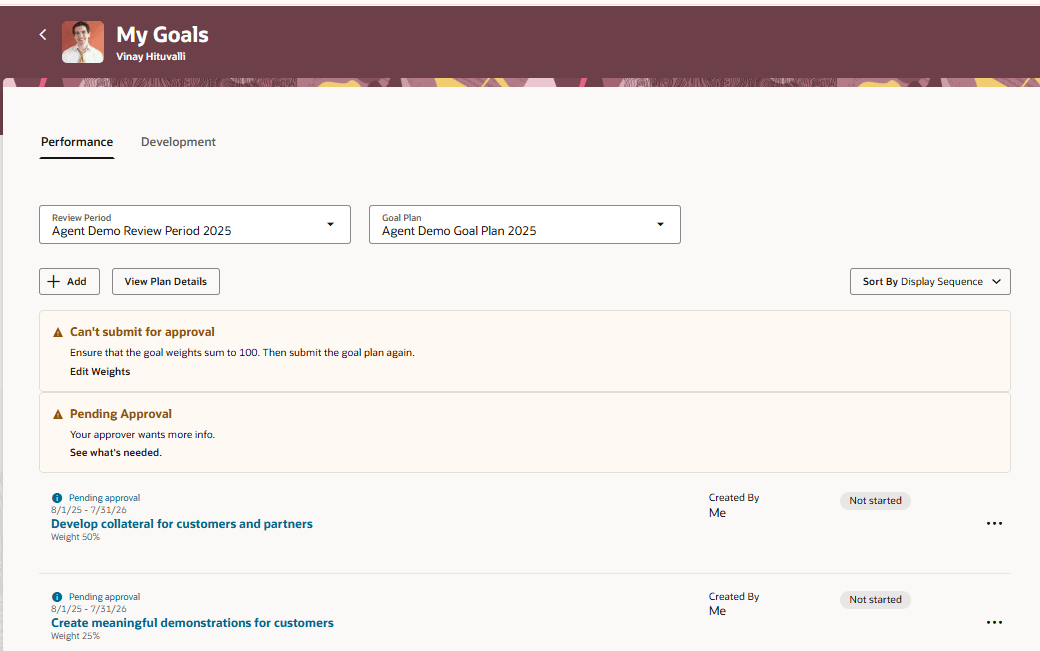1040x651 pixels.
Task: Click the Not started badge on the first goal
Action: click(875, 500)
